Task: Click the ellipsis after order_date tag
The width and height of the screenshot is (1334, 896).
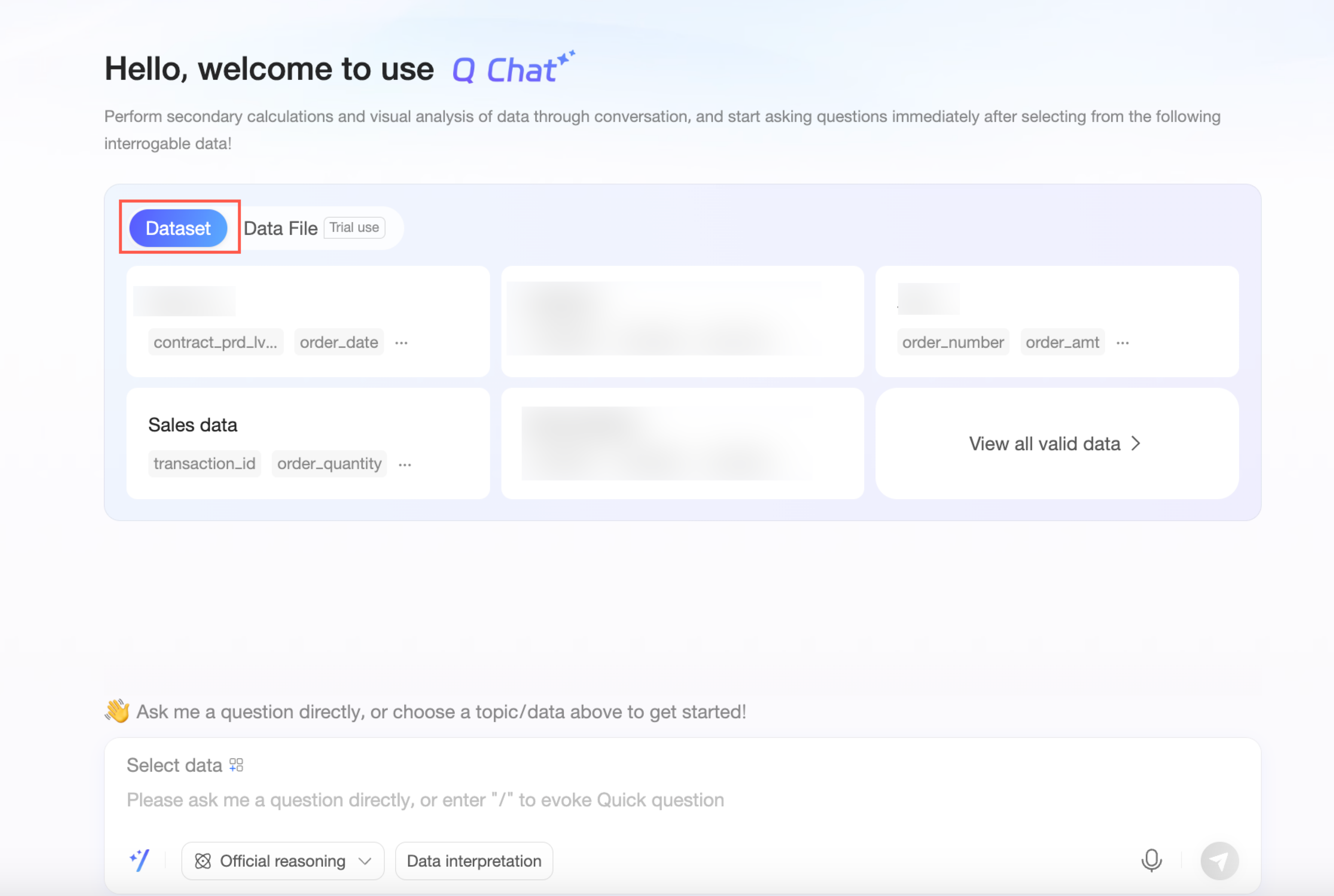Action: (401, 343)
